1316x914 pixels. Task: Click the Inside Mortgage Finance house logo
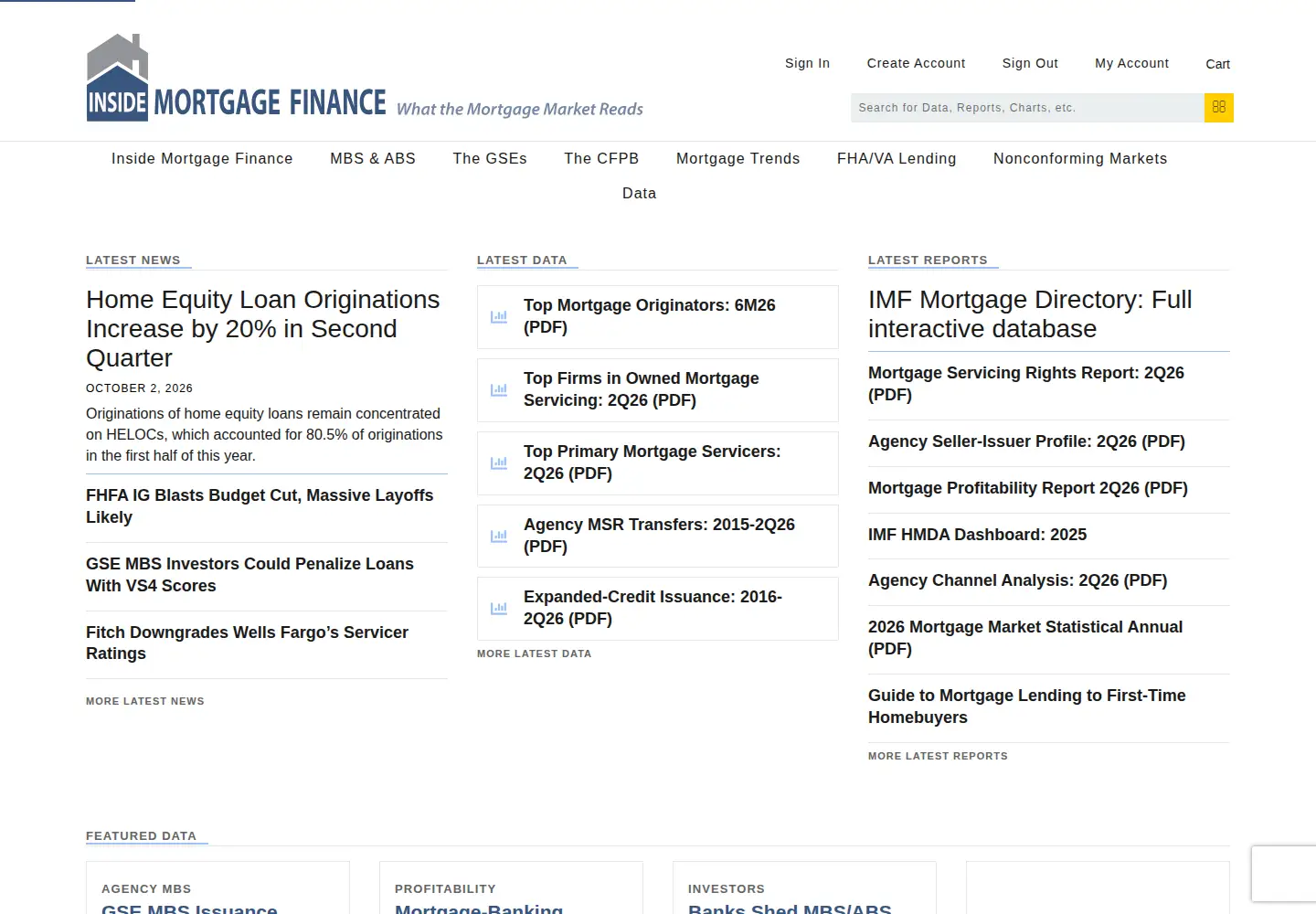(x=364, y=79)
